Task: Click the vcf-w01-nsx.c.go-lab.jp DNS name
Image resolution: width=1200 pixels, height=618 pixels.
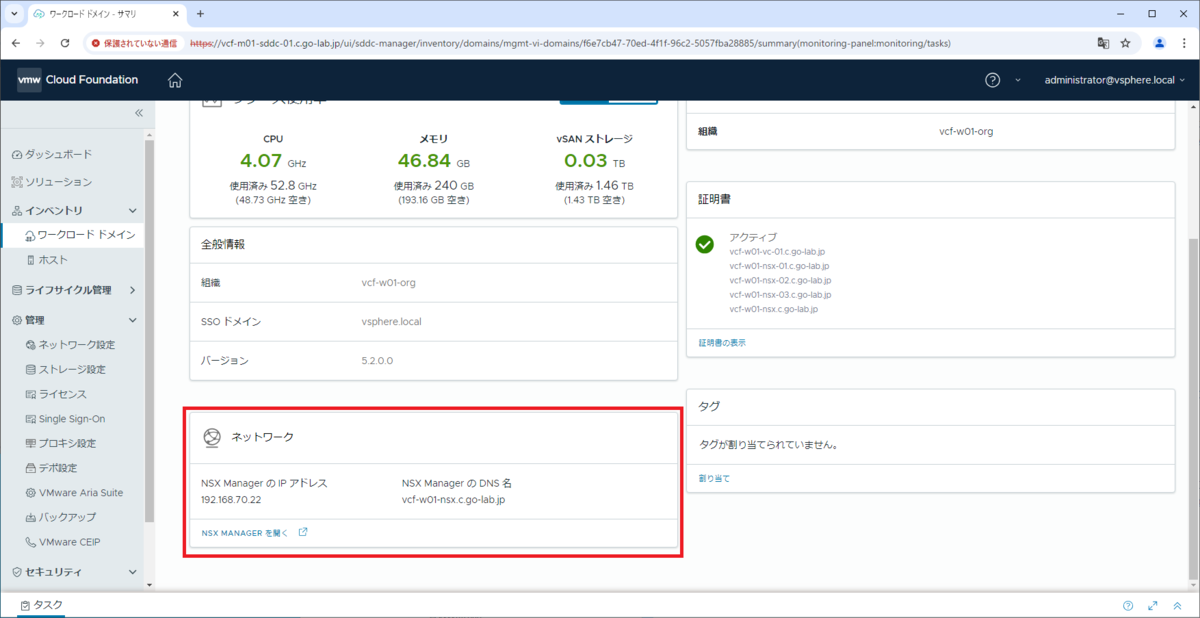Action: (x=453, y=500)
